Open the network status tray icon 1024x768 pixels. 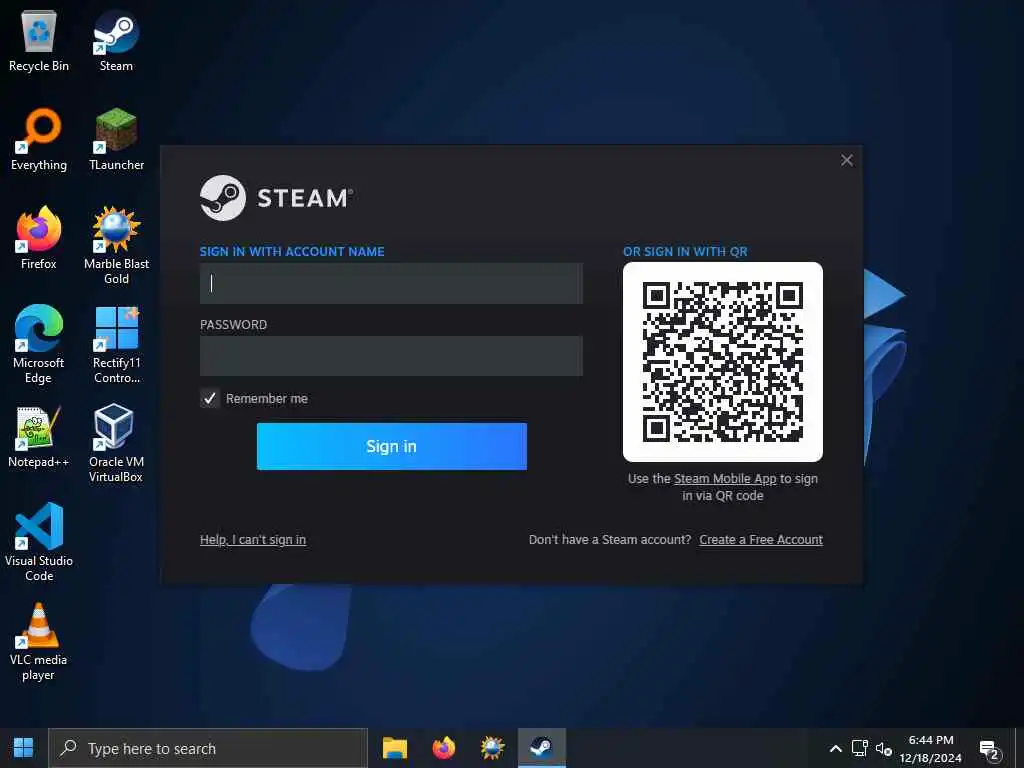click(x=859, y=748)
